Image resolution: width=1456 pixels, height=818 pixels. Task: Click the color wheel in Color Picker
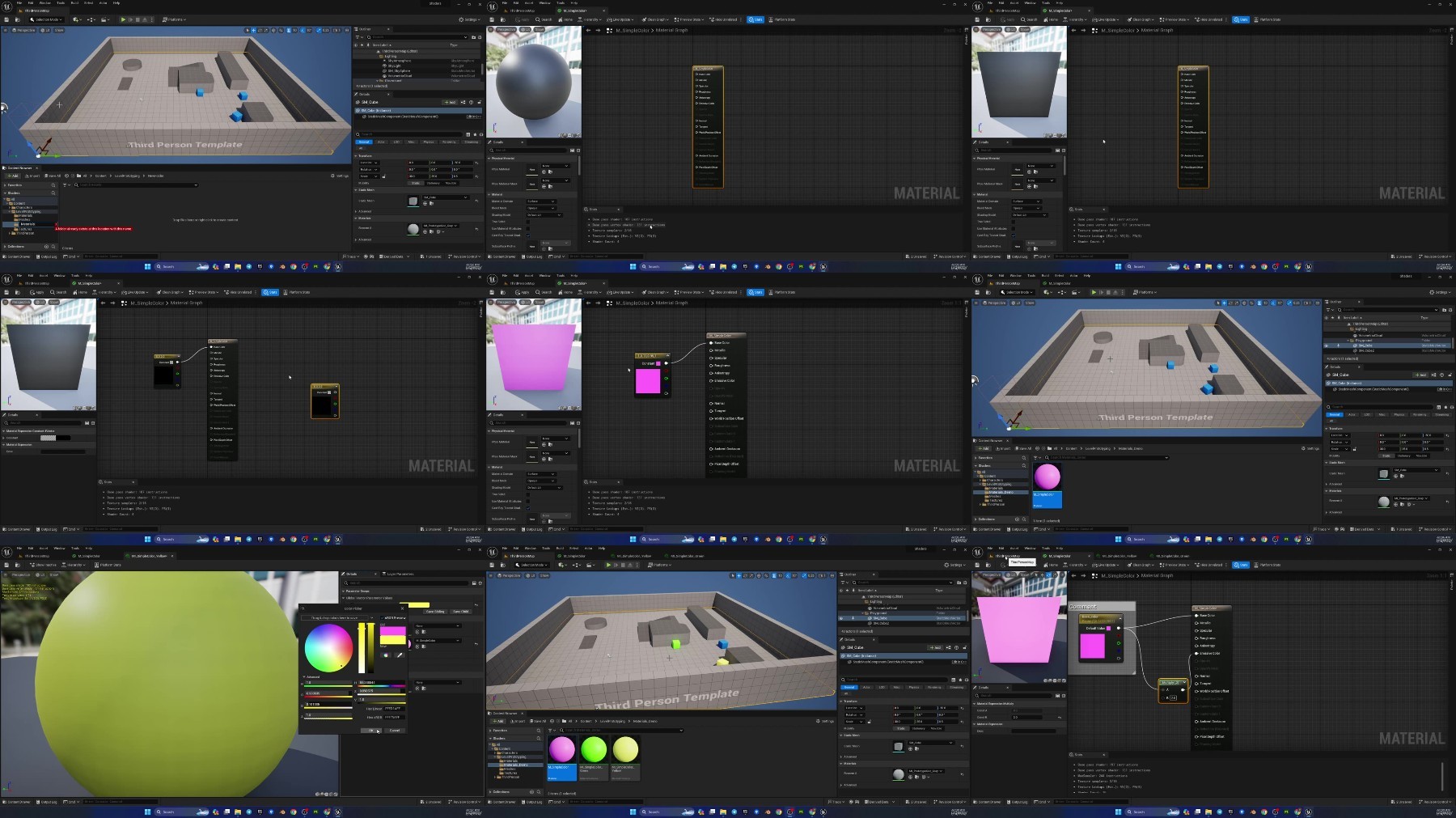(329, 648)
